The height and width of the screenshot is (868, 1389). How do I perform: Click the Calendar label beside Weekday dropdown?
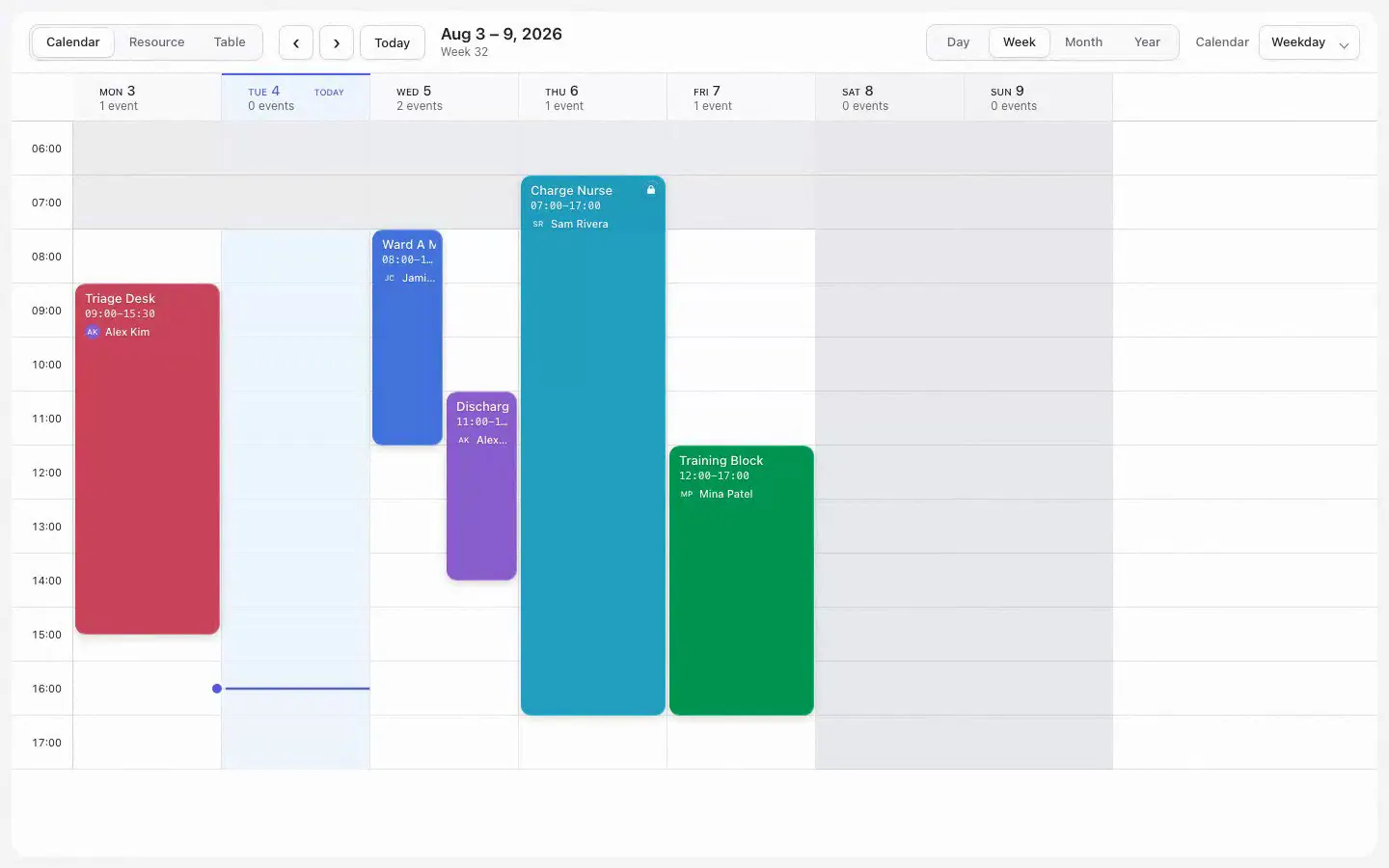tap(1222, 42)
